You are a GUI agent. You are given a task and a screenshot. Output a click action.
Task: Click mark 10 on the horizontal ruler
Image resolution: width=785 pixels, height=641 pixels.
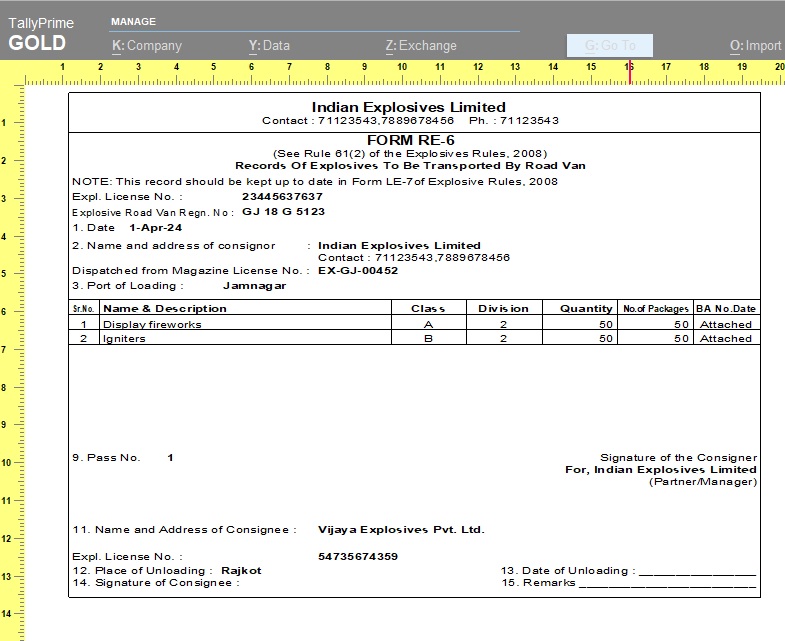[402, 68]
